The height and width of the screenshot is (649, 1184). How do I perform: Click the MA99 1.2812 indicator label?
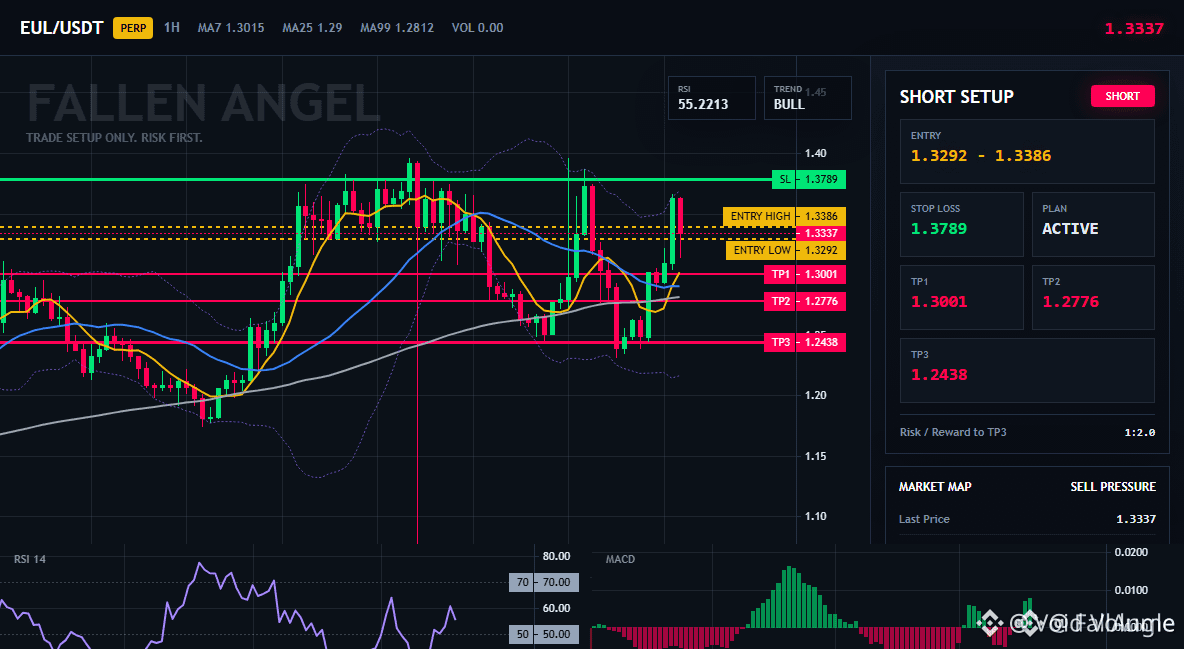(x=396, y=28)
